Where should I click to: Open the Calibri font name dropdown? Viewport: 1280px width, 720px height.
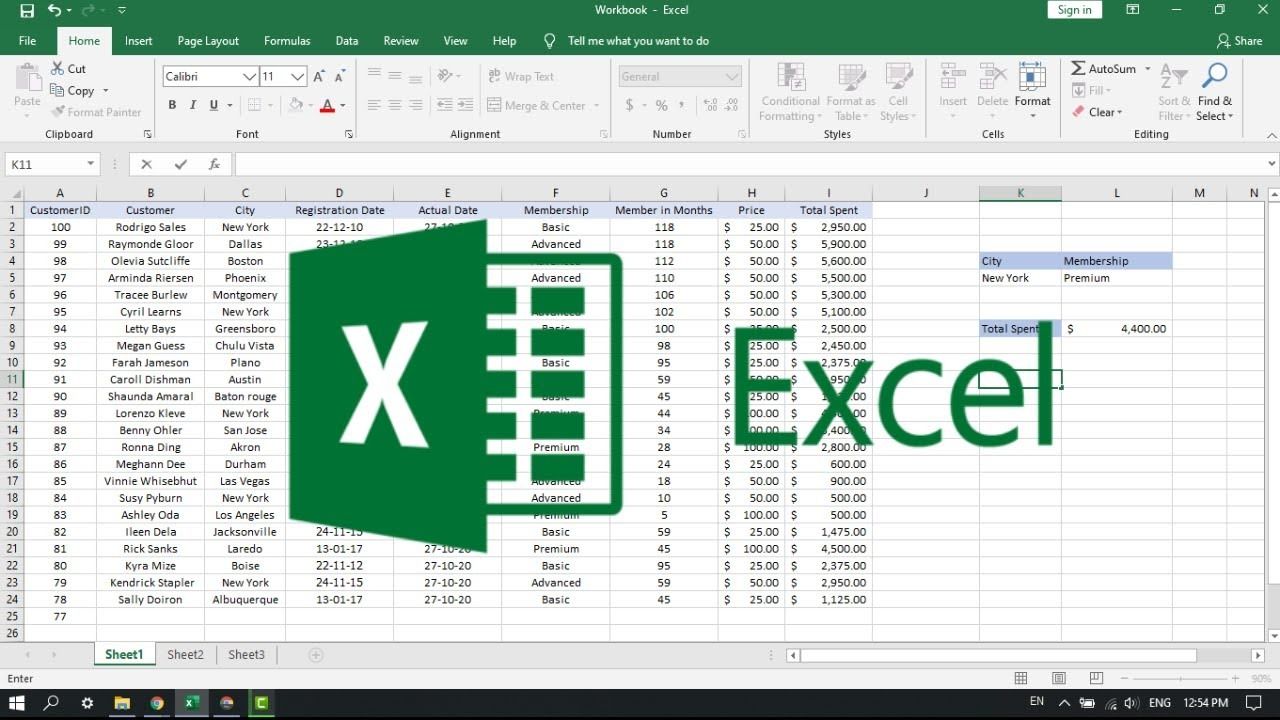tap(249, 77)
